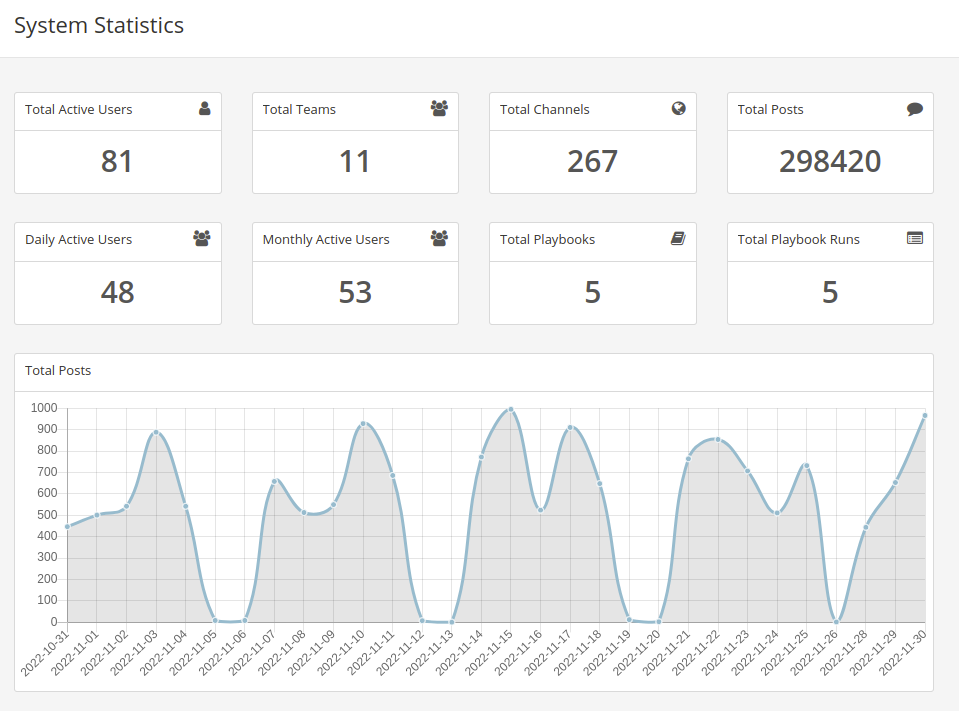
Task: Click the book icon in Total Playbooks
Action: [x=678, y=238]
